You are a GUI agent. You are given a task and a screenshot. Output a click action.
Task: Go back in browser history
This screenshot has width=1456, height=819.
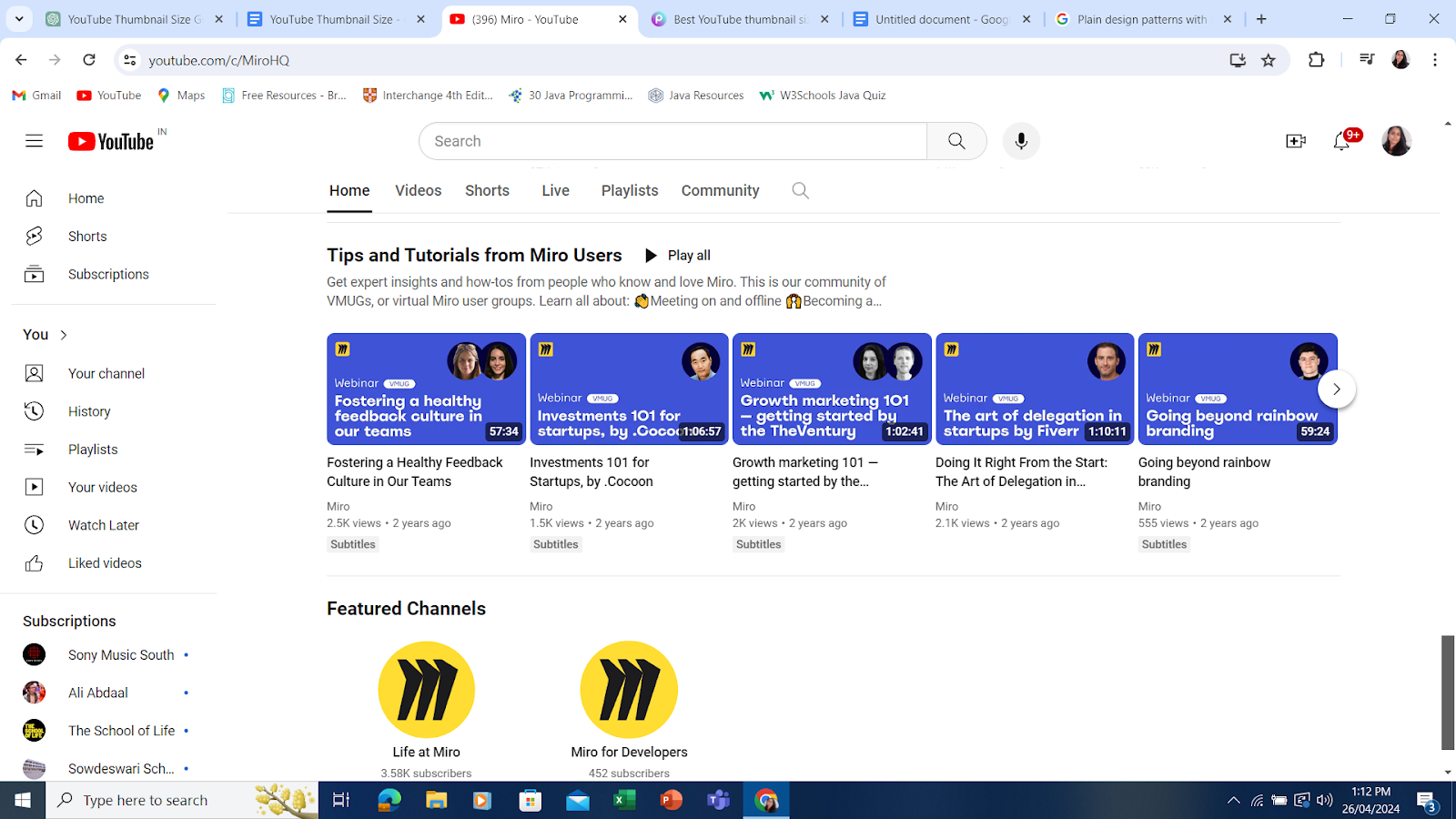tap(21, 60)
